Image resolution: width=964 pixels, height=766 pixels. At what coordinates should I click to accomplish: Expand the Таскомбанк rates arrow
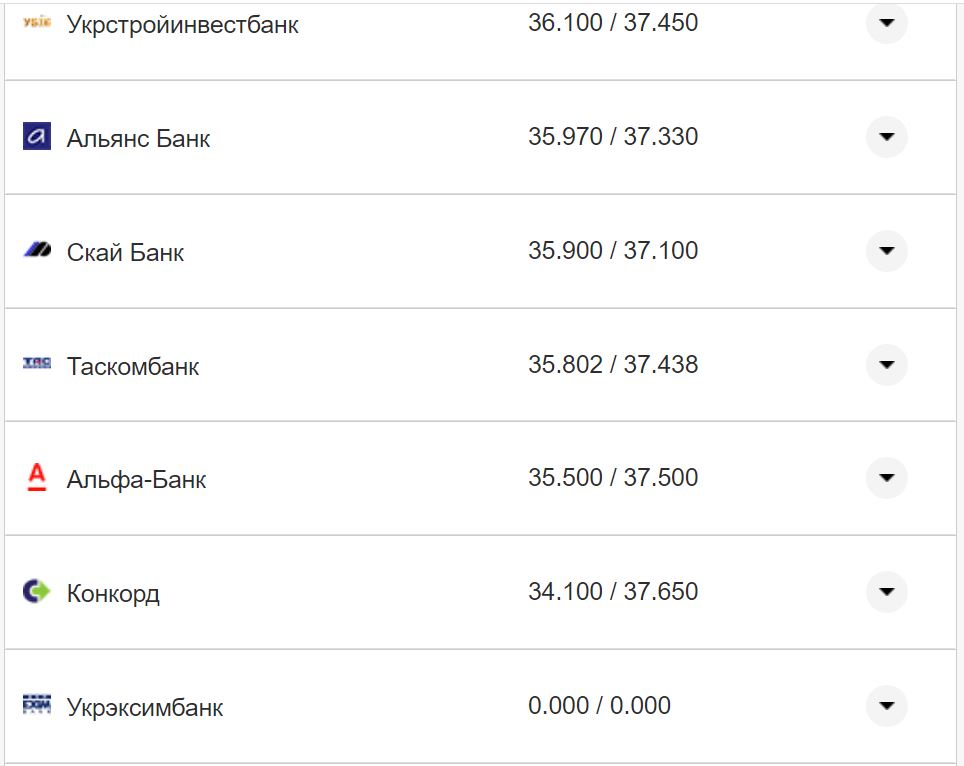tap(886, 365)
